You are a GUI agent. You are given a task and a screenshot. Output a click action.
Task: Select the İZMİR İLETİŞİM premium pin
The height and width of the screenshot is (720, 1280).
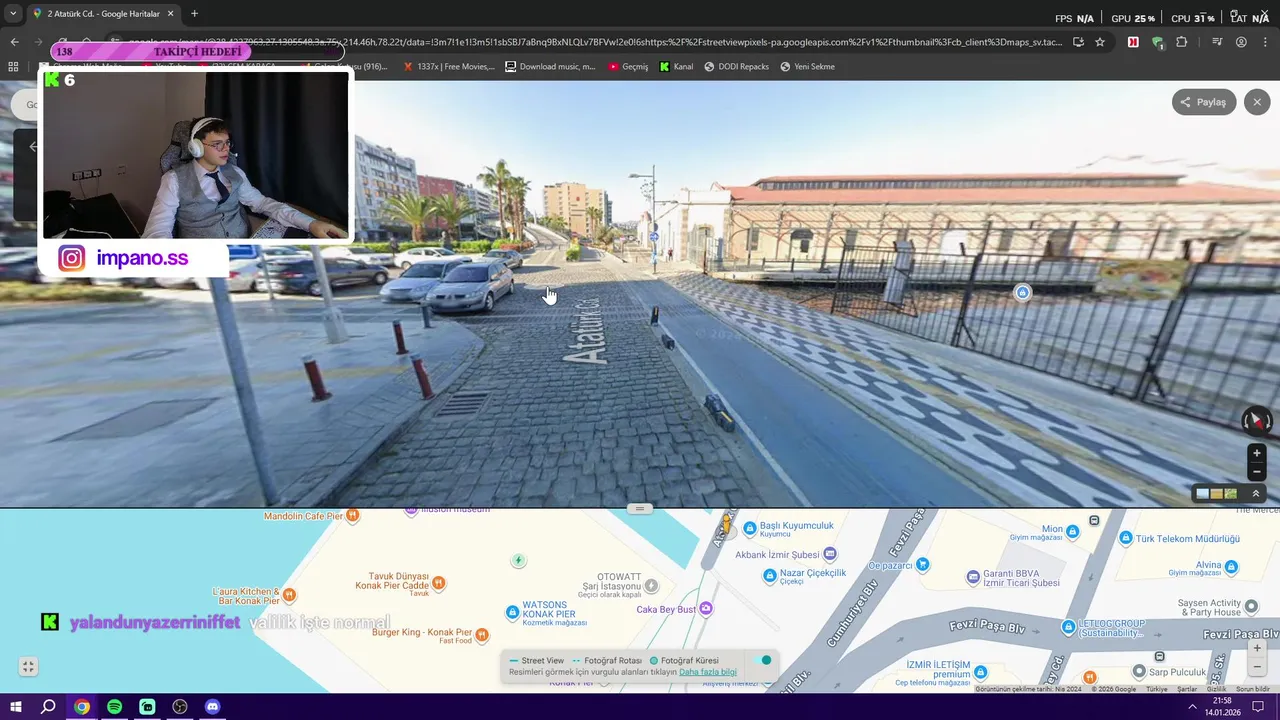pyautogui.click(x=980, y=672)
